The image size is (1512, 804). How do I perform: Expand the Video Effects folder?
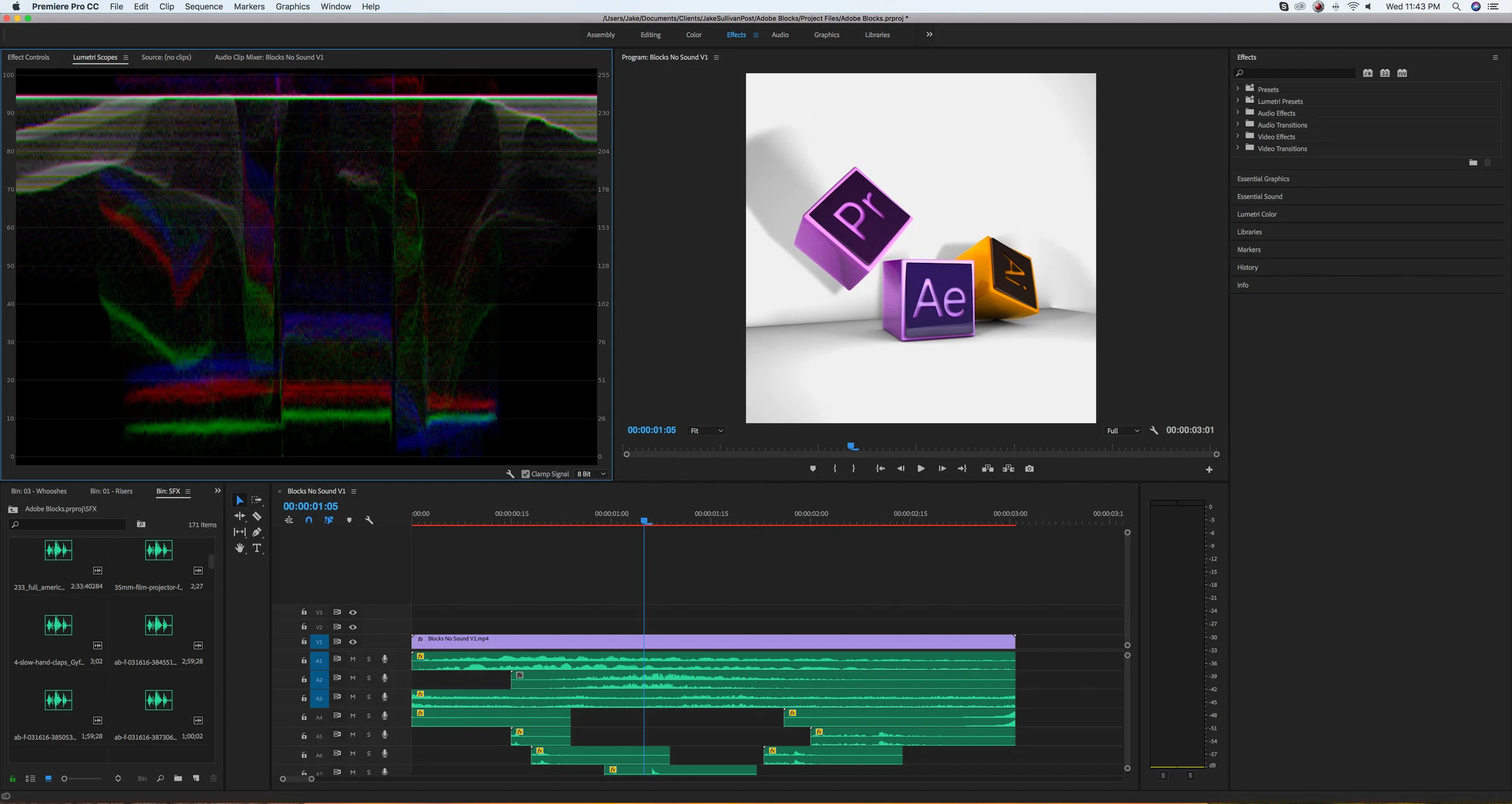[1237, 135]
